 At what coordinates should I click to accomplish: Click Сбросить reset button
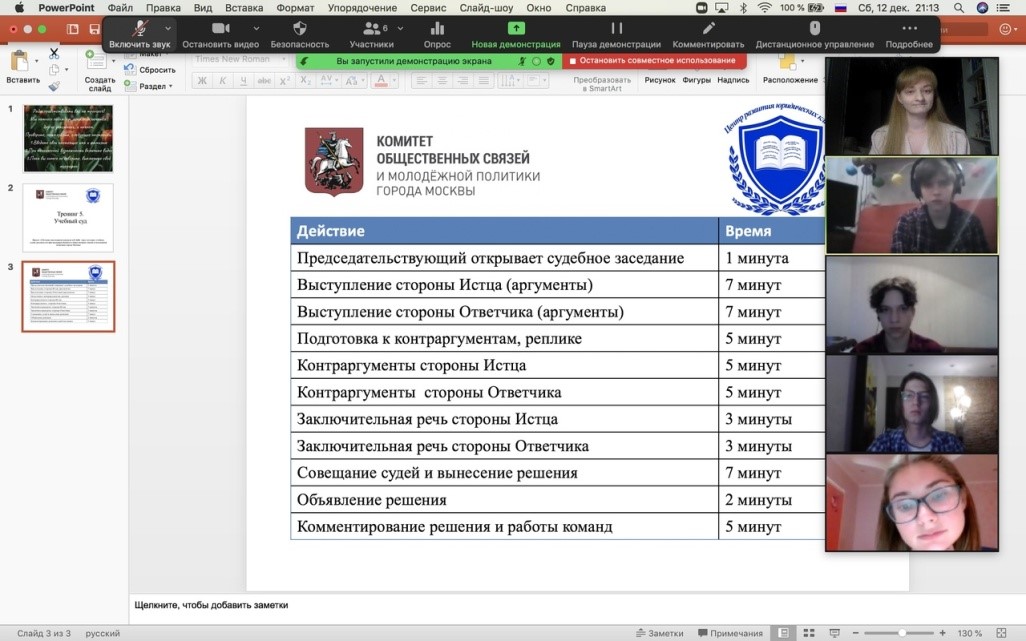[x=150, y=69]
